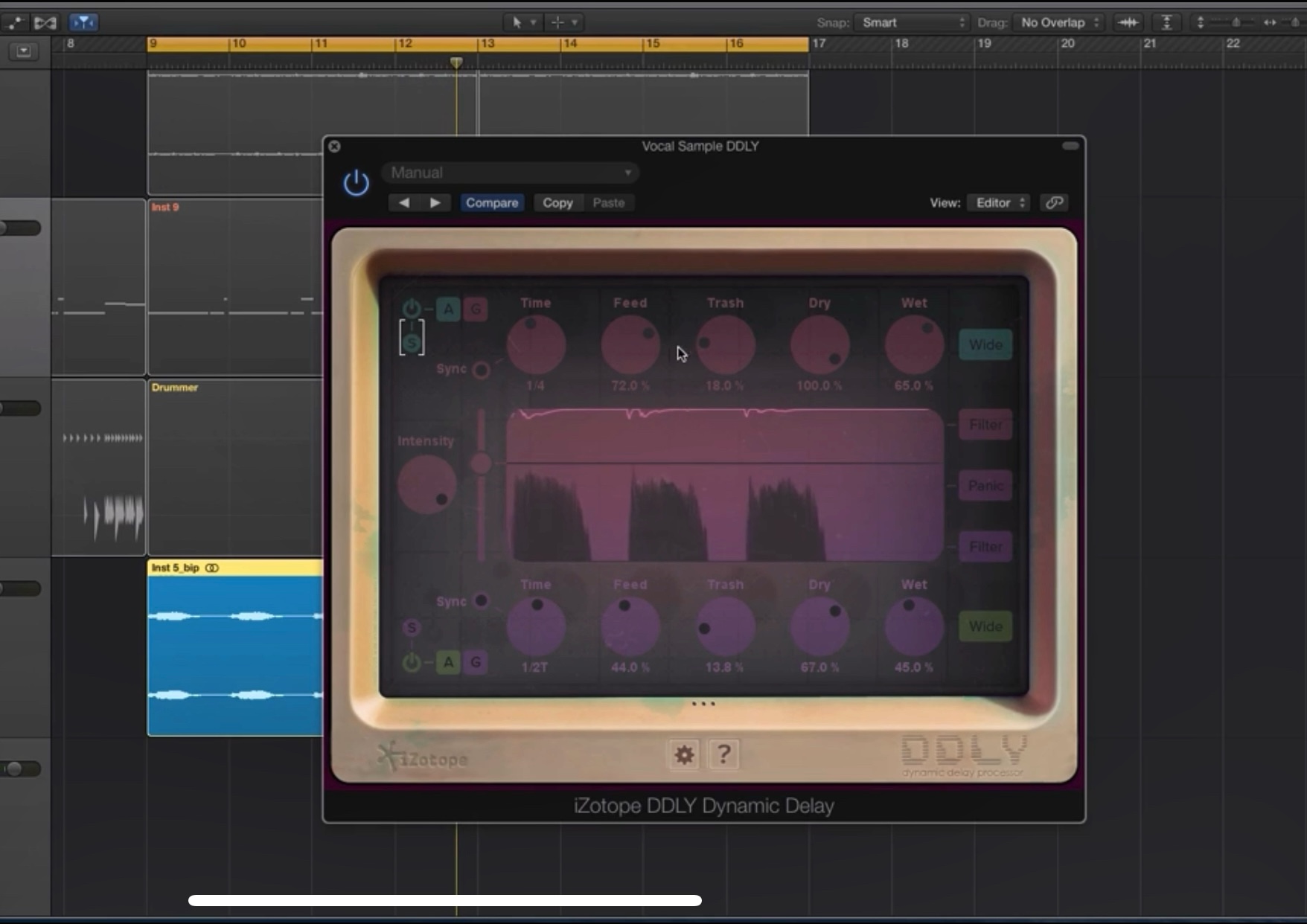The height and width of the screenshot is (924, 1307).
Task: Toggle the Catch playhead button
Action: pyautogui.click(x=83, y=22)
